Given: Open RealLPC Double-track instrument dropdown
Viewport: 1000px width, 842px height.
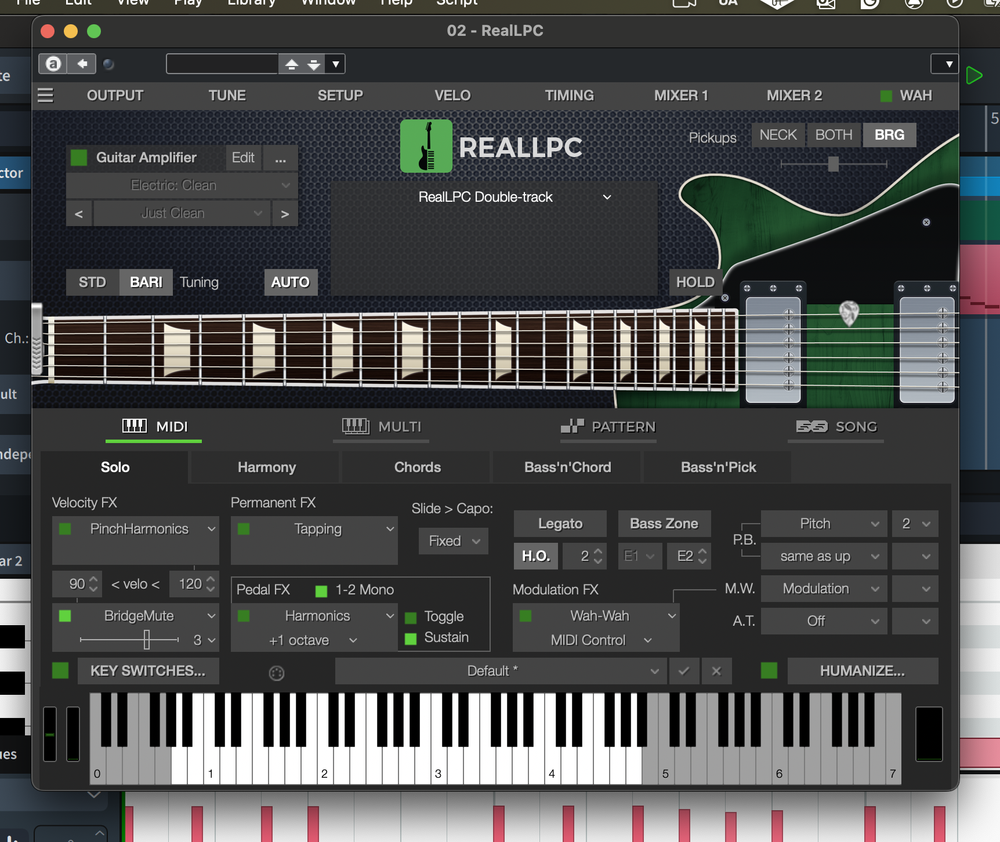Looking at the screenshot, I should click(515, 197).
